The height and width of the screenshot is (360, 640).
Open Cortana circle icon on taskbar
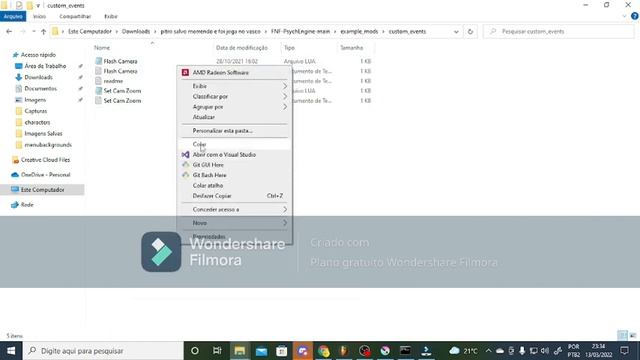click(x=195, y=351)
